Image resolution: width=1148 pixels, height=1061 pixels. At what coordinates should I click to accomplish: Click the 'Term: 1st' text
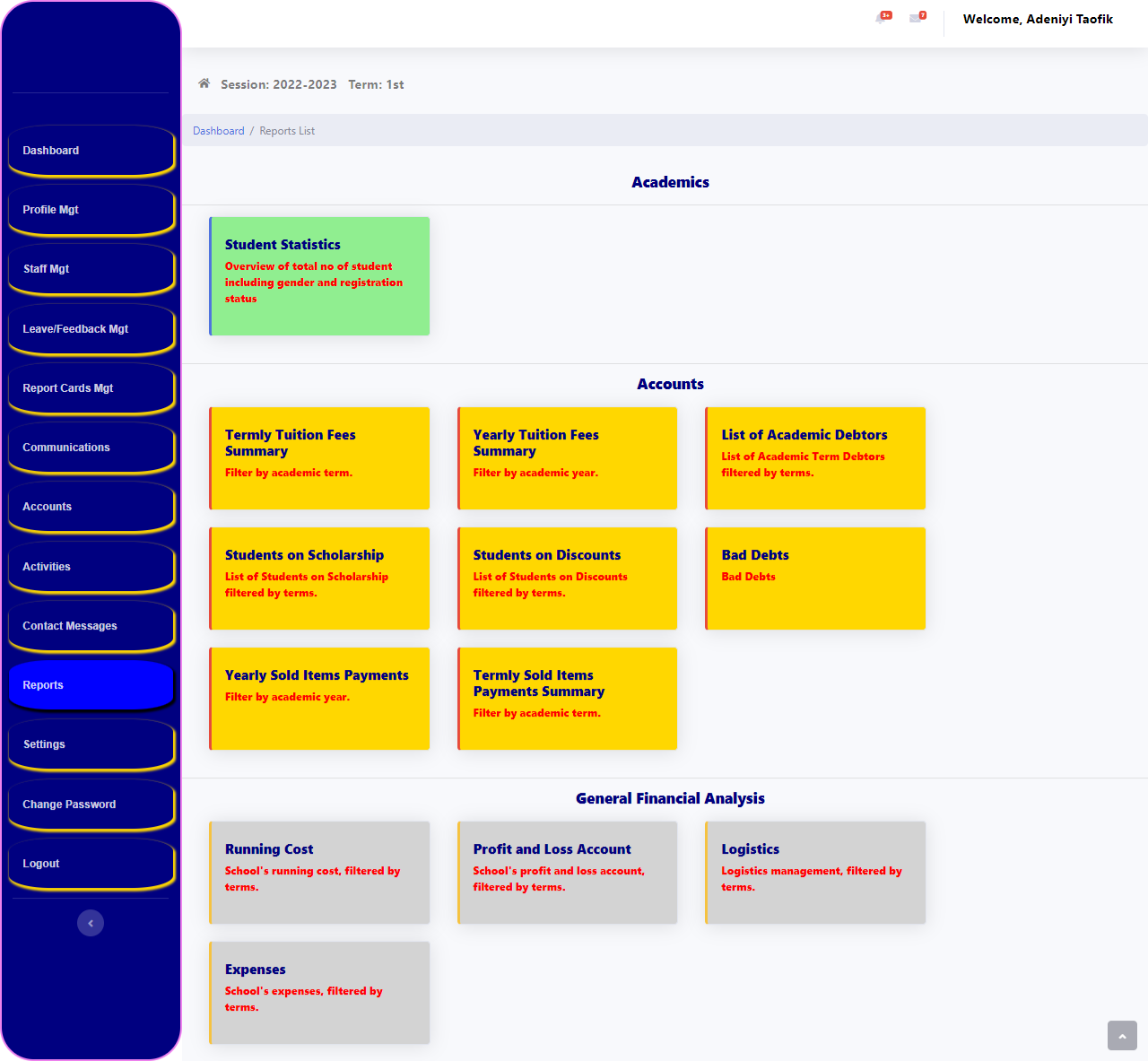click(376, 84)
